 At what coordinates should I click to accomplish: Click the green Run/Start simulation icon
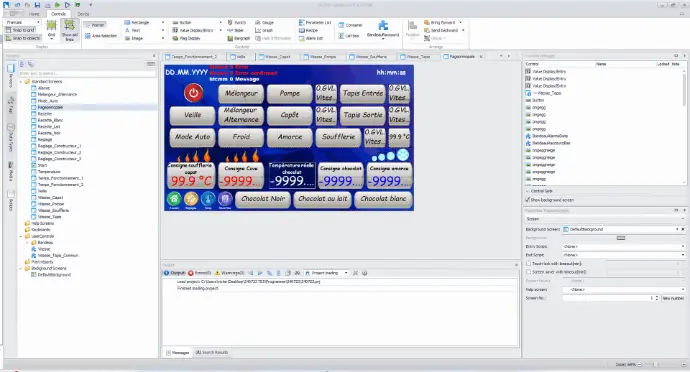[57, 5]
